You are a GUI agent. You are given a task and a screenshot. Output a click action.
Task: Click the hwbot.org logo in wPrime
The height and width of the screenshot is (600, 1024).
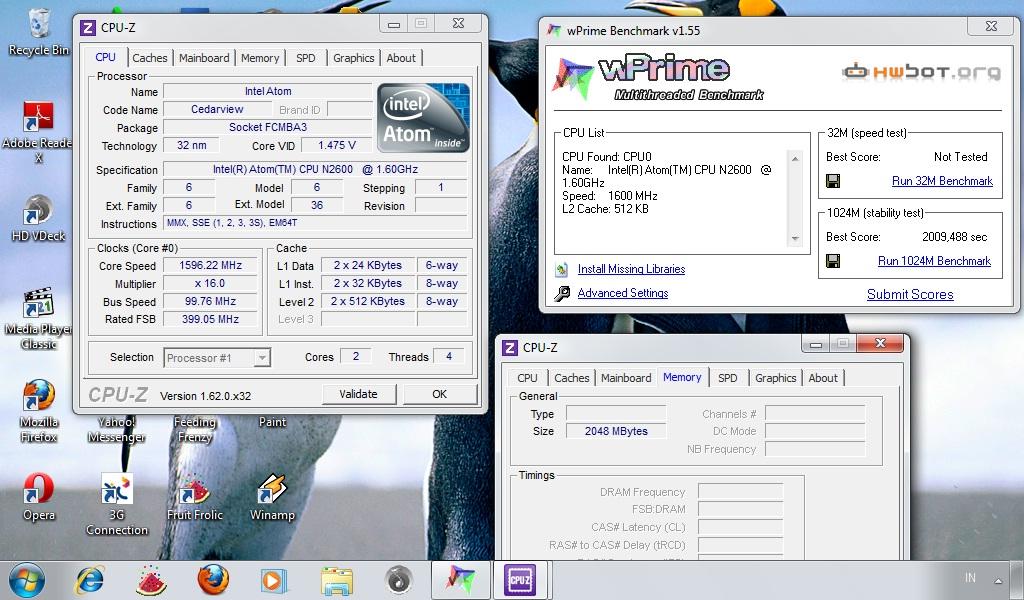click(921, 72)
